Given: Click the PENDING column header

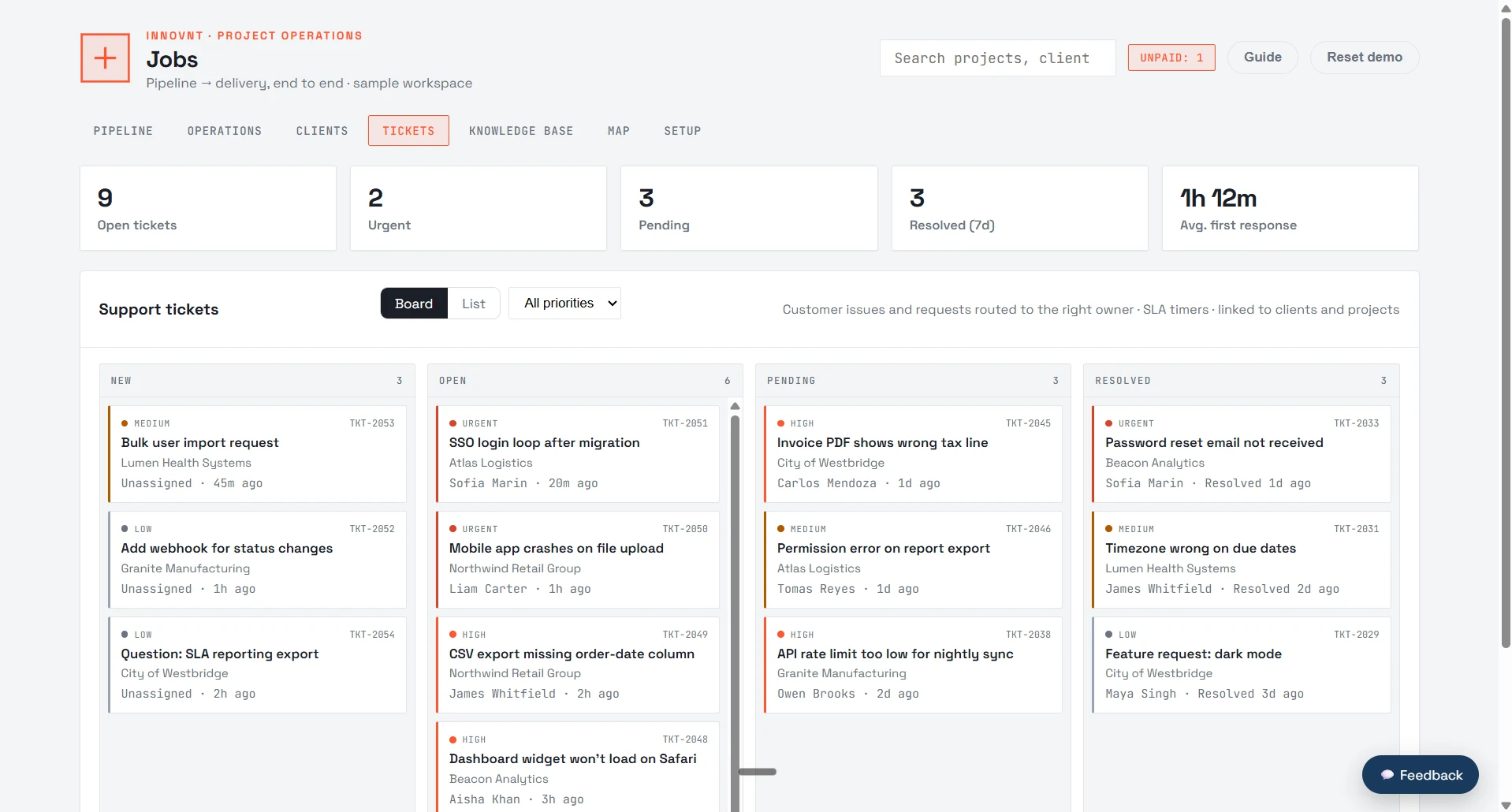Looking at the screenshot, I should click(x=913, y=381).
